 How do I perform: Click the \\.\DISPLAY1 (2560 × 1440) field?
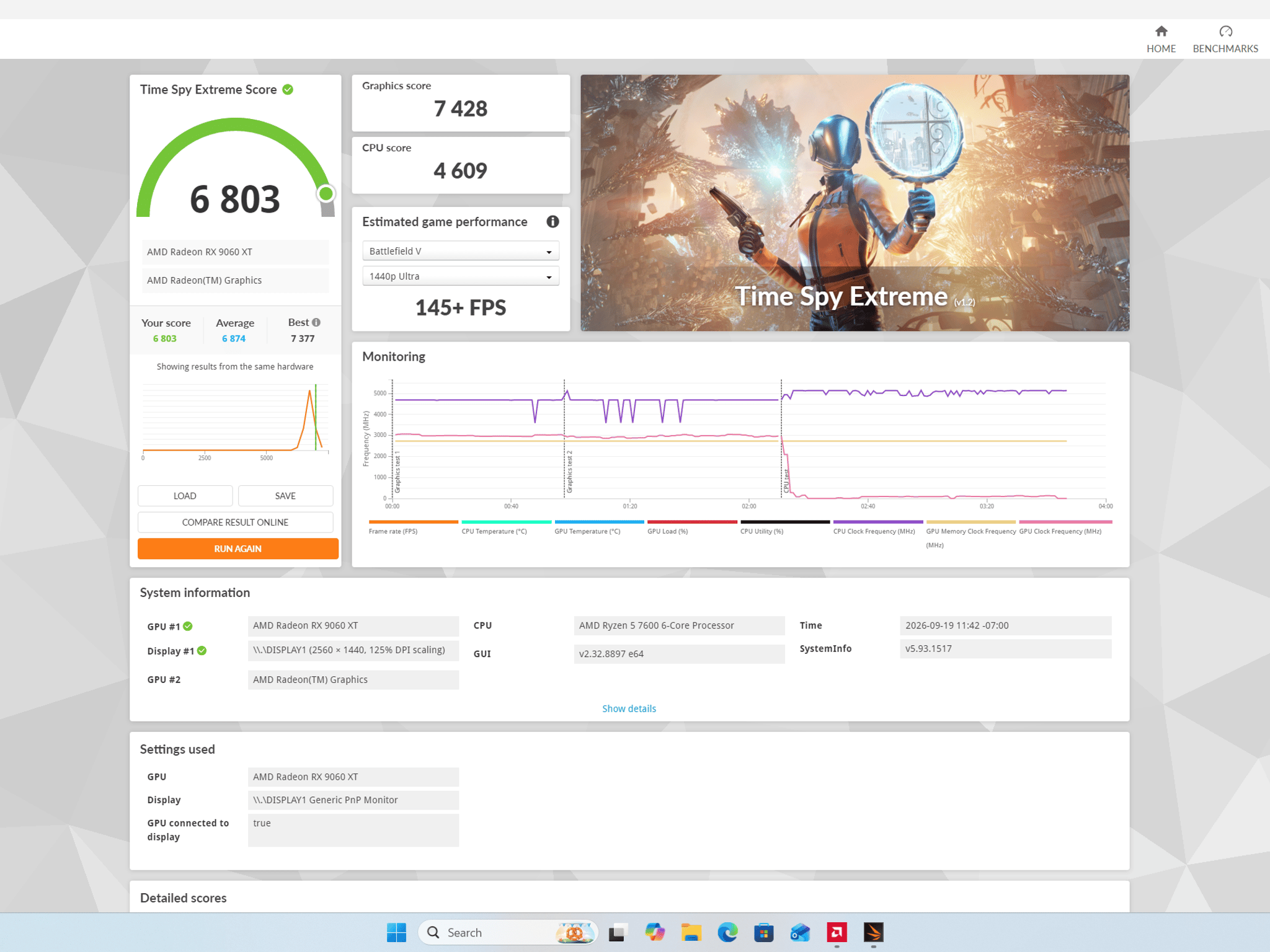click(353, 650)
